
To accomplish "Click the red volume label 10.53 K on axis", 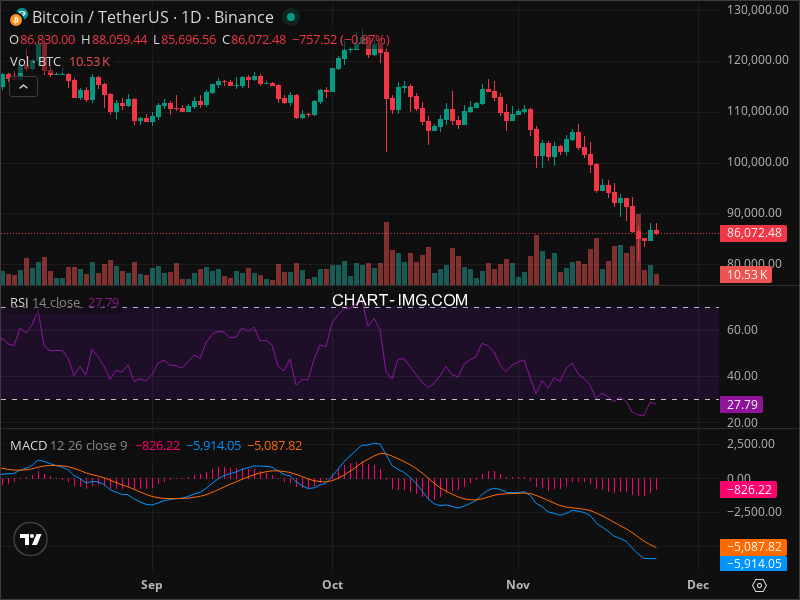I will pyautogui.click(x=745, y=275).
